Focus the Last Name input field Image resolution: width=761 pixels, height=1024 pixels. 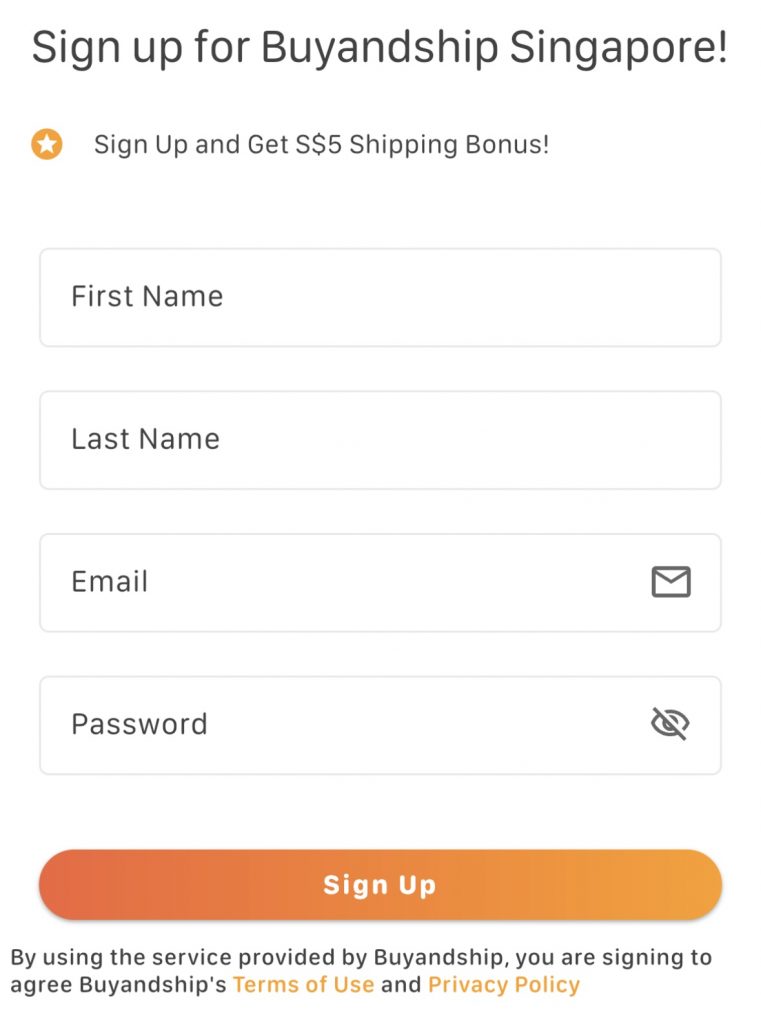click(380, 440)
